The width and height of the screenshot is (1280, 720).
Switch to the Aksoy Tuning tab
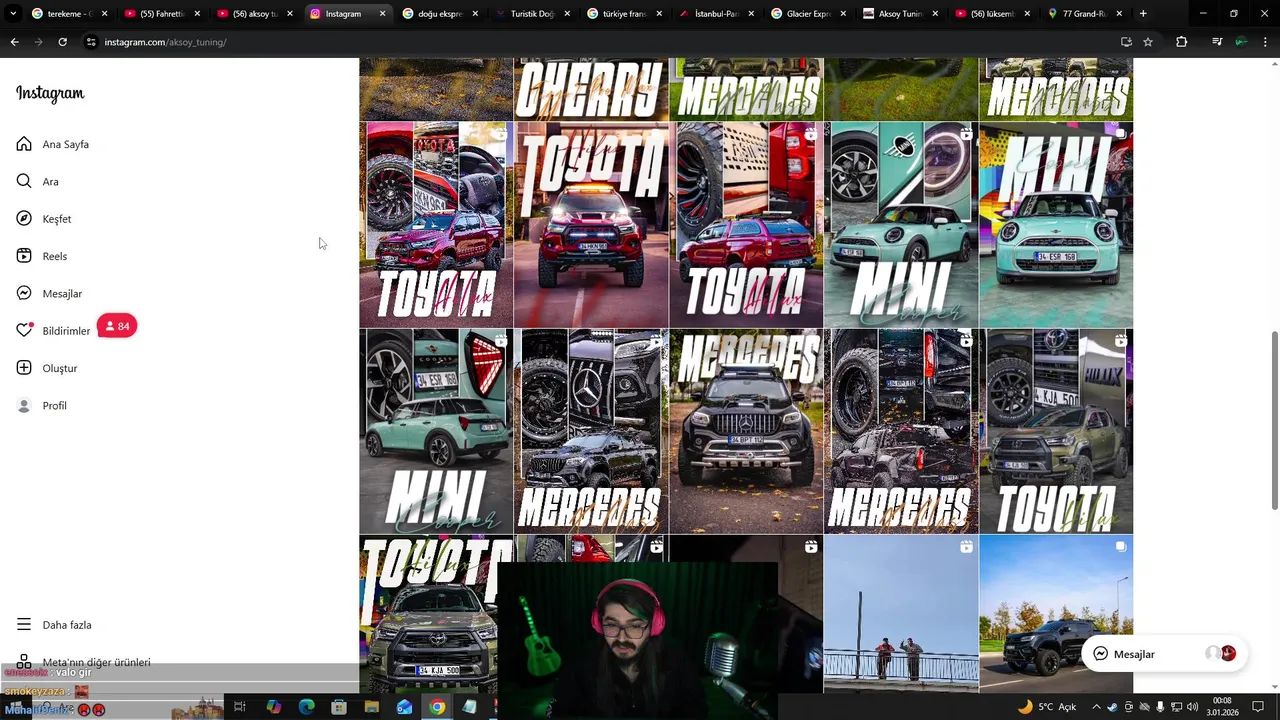(x=900, y=14)
